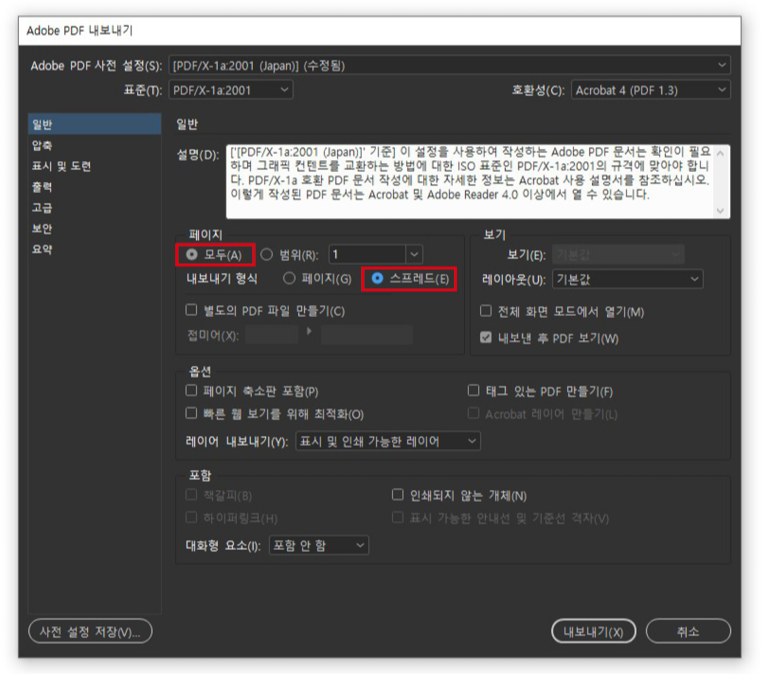This screenshot has width=764, height=674.
Task: Enable 페이지 축소판 포함 checkbox
Action: pos(191,390)
